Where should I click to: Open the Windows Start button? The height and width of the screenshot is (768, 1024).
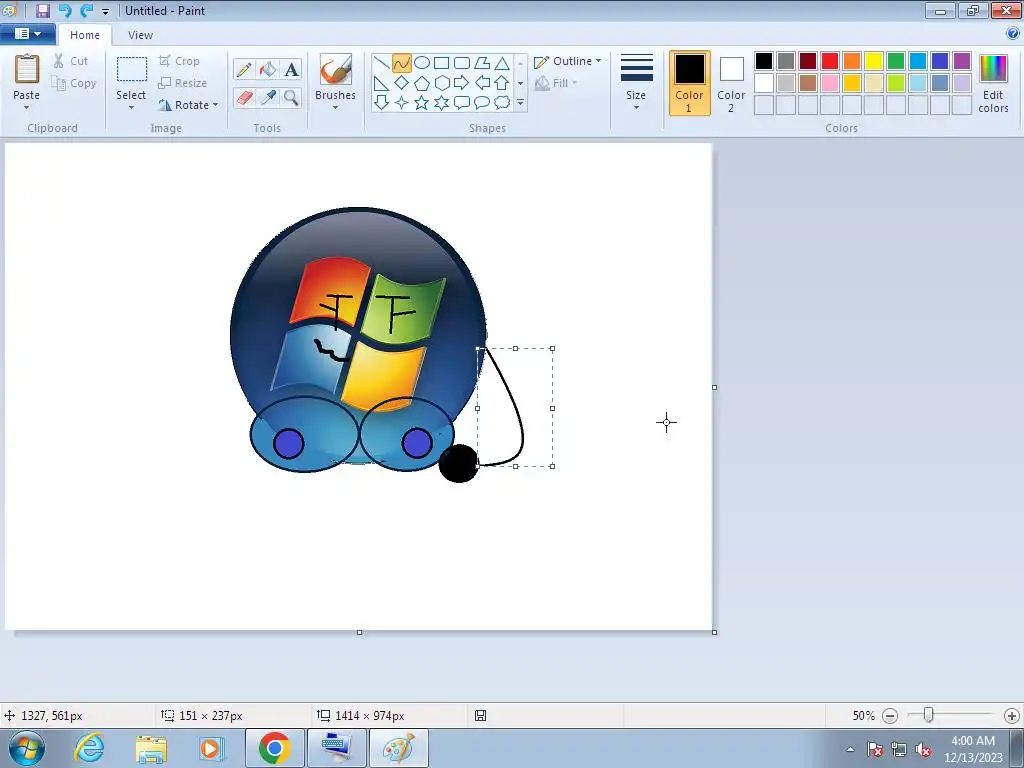pos(27,748)
